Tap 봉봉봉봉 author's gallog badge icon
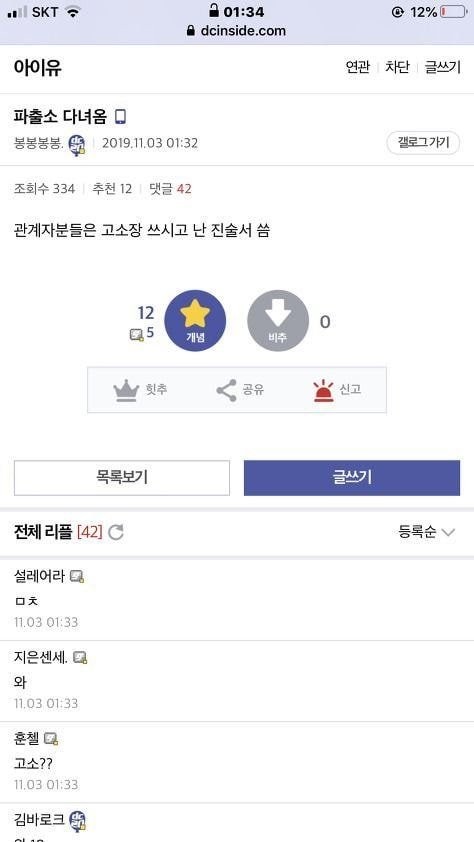474x842 pixels. (x=77, y=145)
